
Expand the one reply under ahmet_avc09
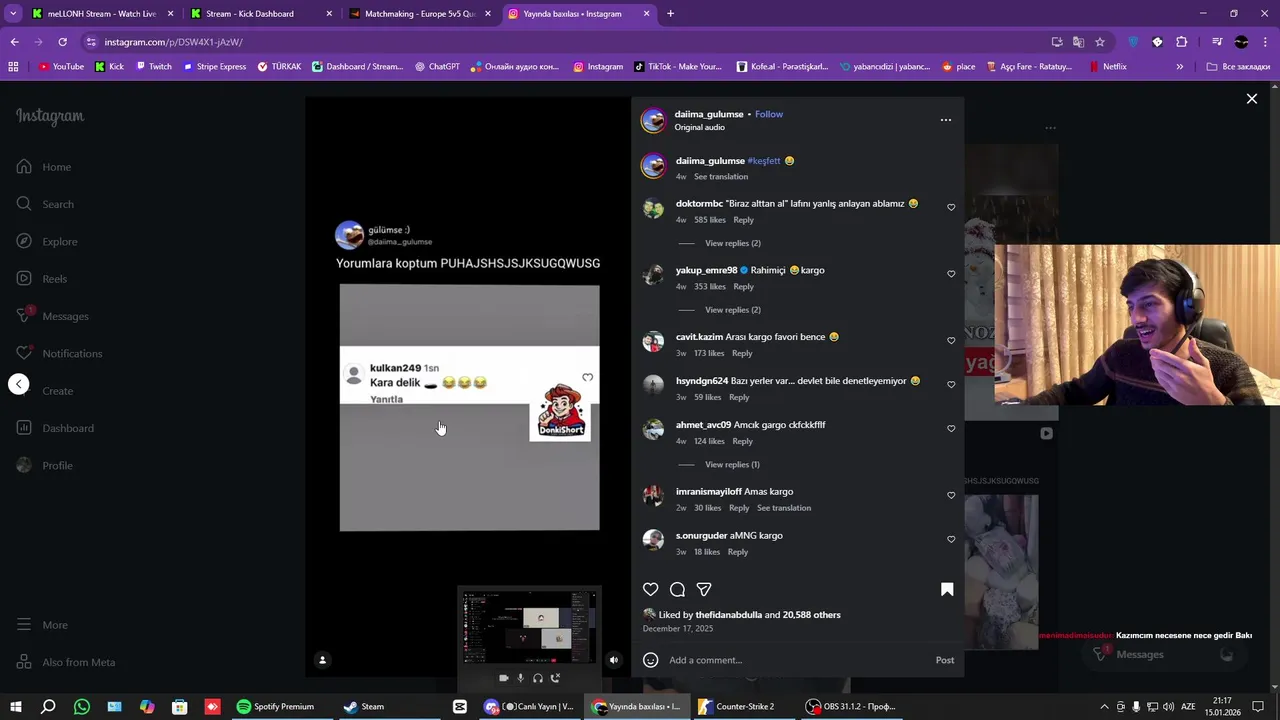click(732, 465)
